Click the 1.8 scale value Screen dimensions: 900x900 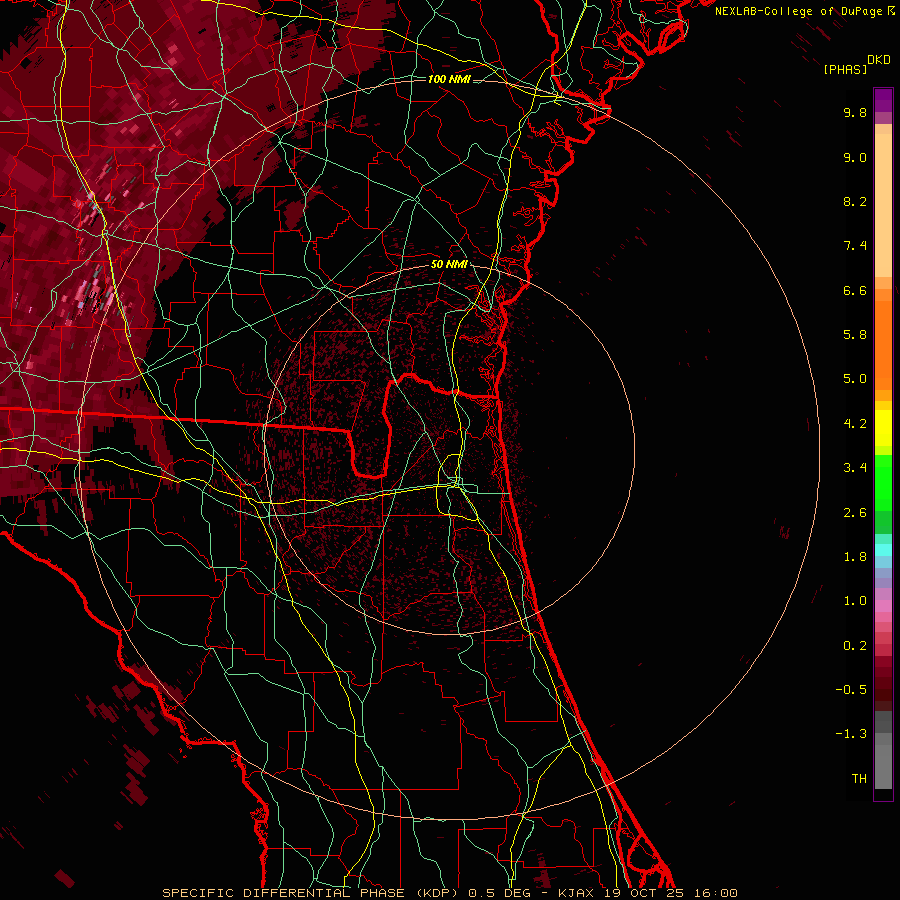coord(855,557)
